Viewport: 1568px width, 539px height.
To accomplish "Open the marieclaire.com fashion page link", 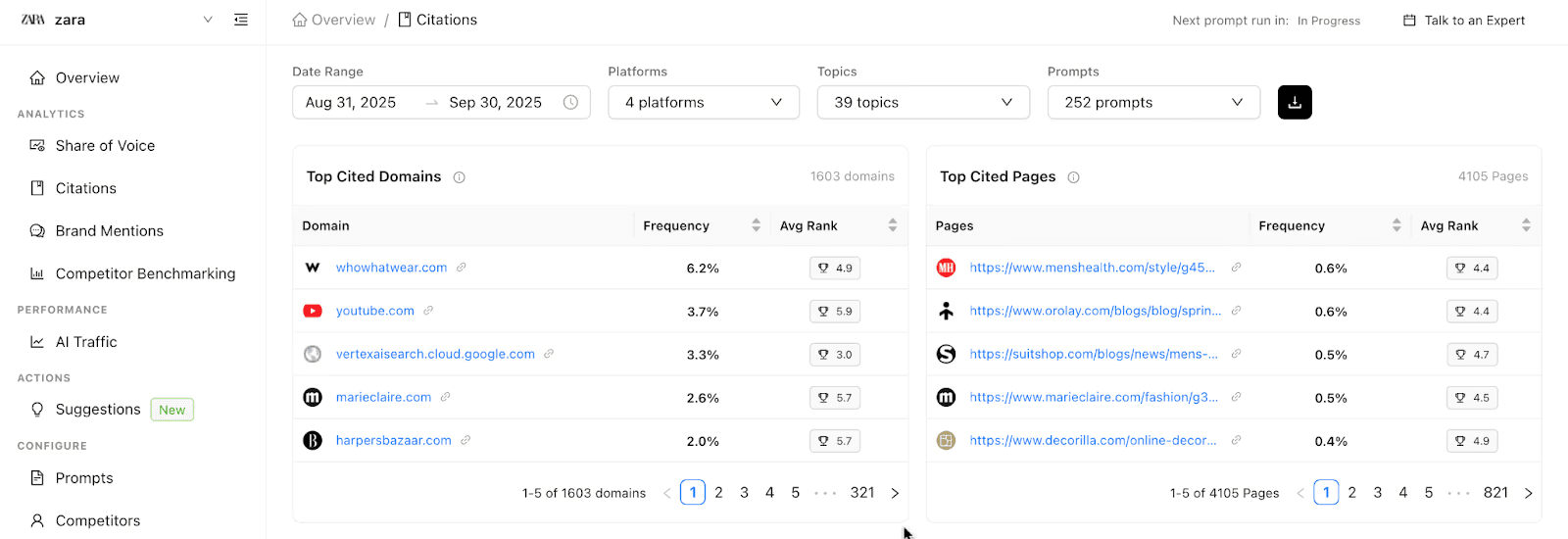I will click(1094, 397).
